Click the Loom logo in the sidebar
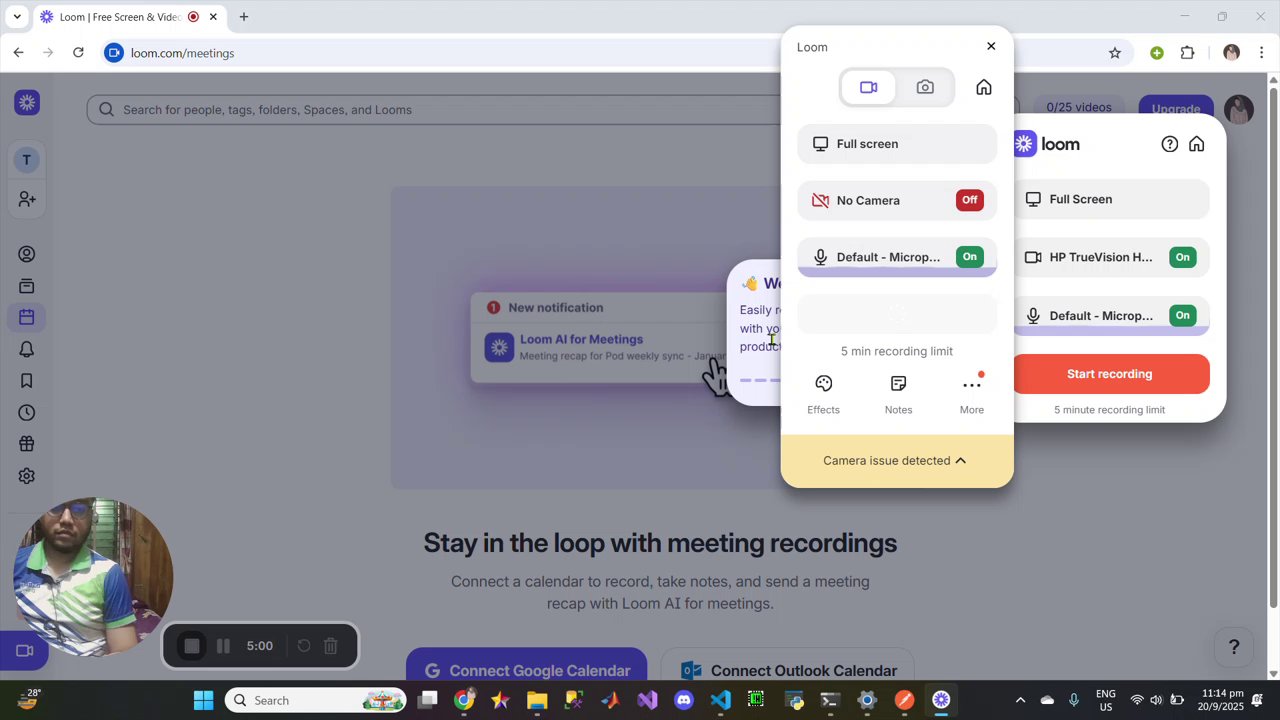Image resolution: width=1280 pixels, height=720 pixels. coord(27,103)
